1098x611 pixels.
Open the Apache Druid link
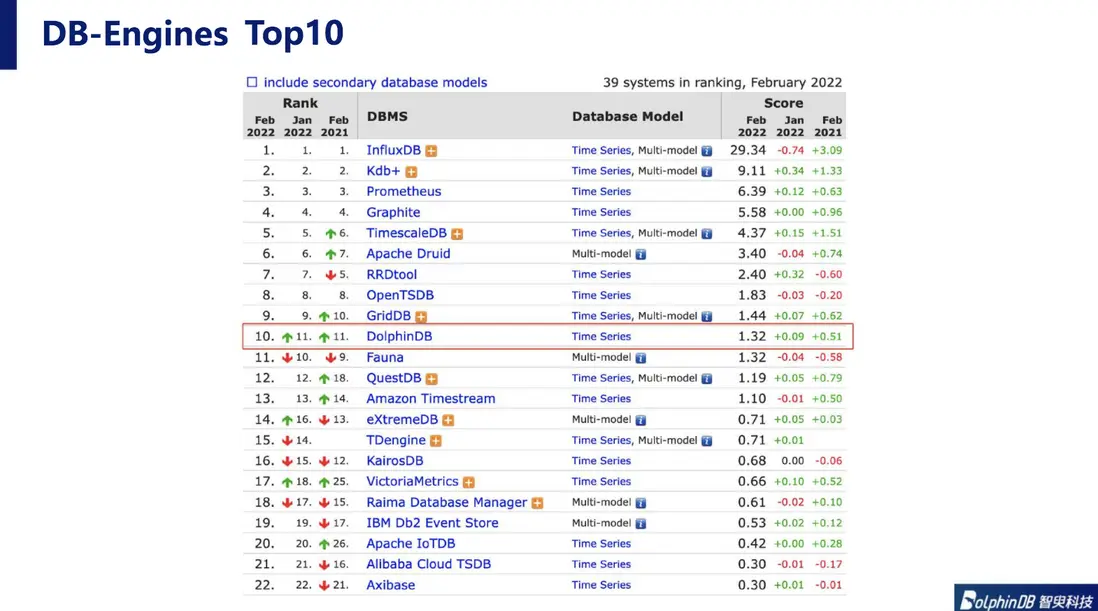[408, 254]
